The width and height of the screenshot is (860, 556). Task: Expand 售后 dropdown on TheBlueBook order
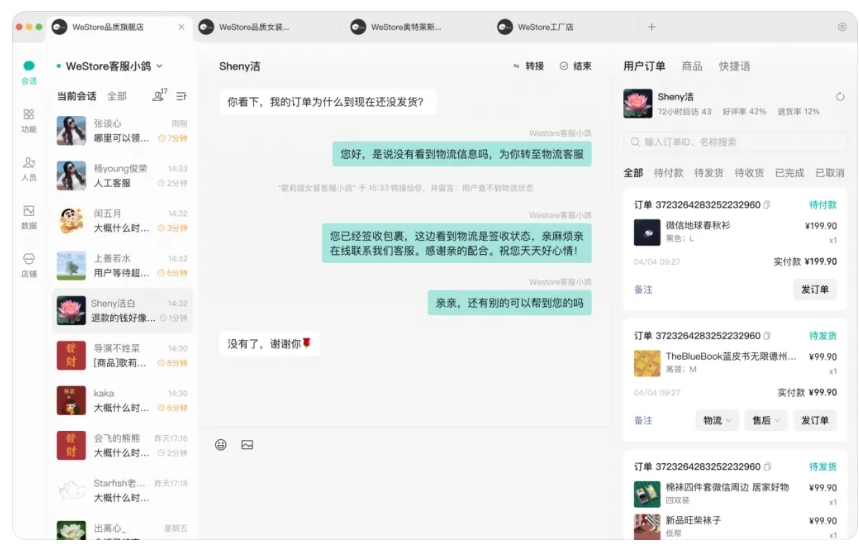[766, 421]
